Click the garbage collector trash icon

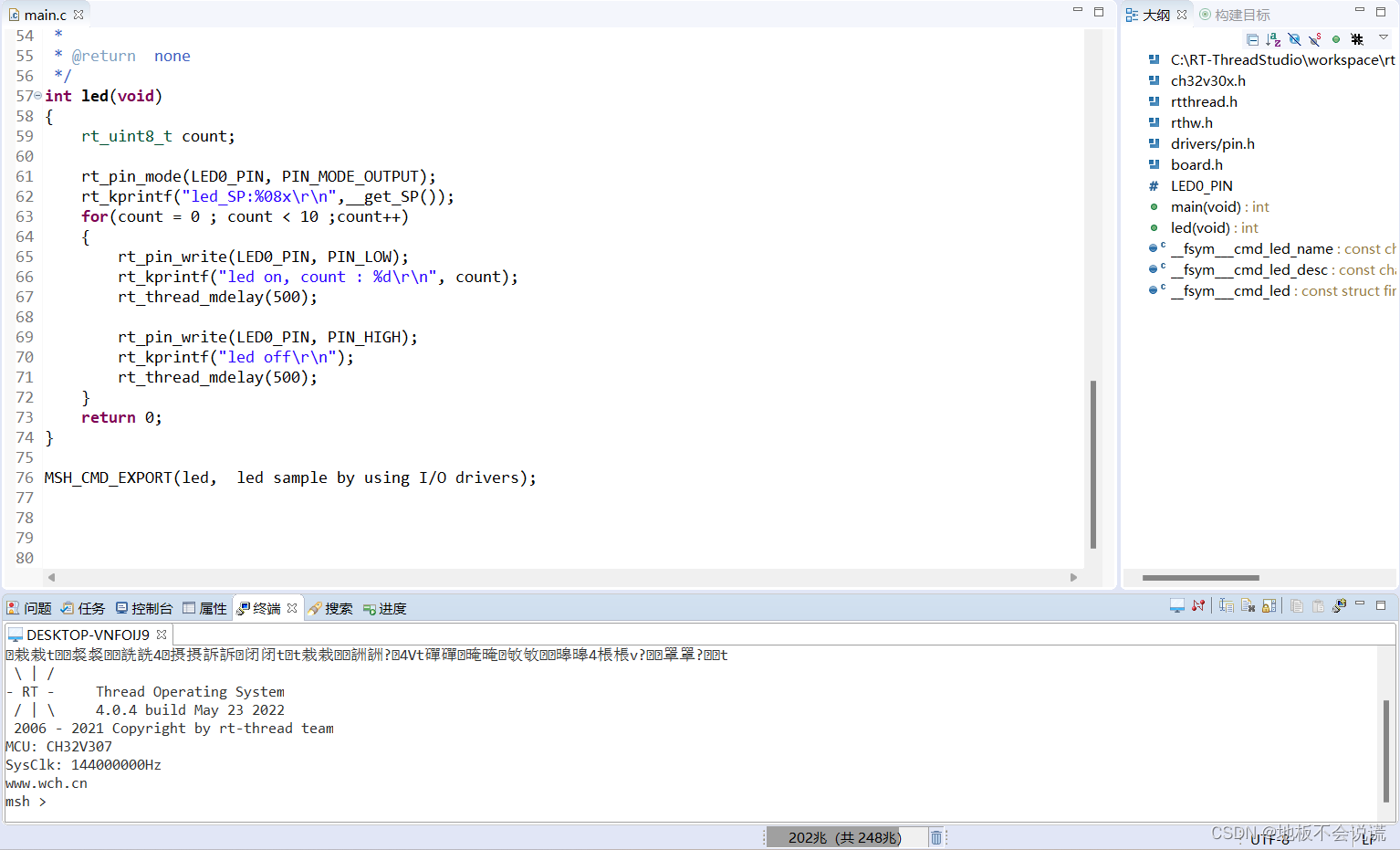pos(936,837)
